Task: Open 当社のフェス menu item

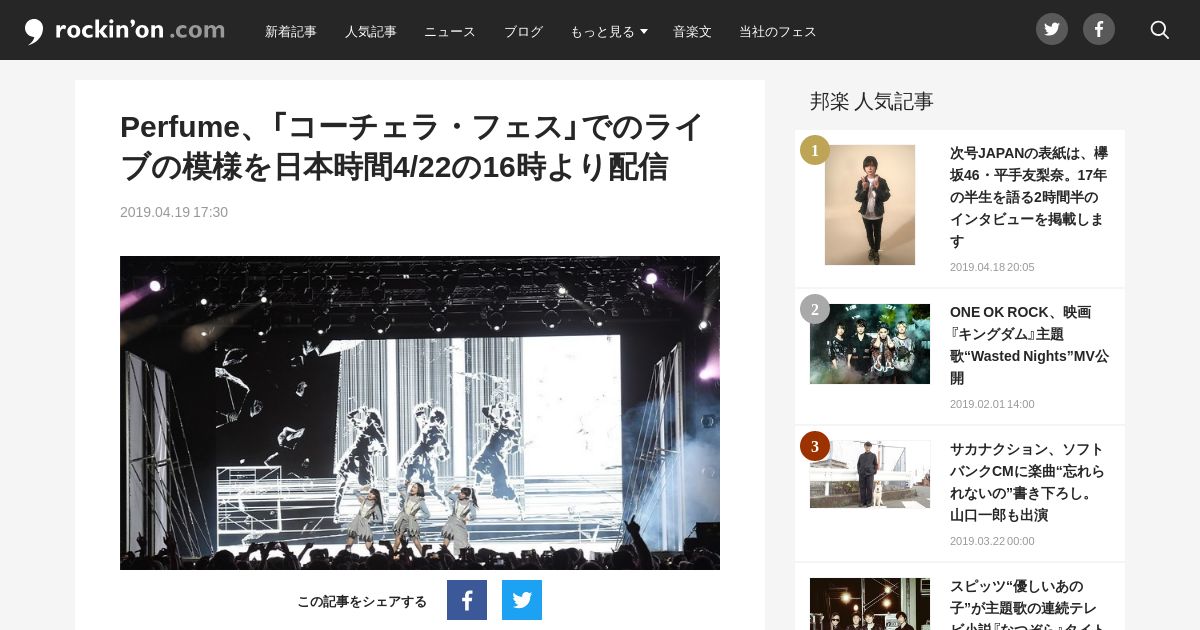Action: 778,31
